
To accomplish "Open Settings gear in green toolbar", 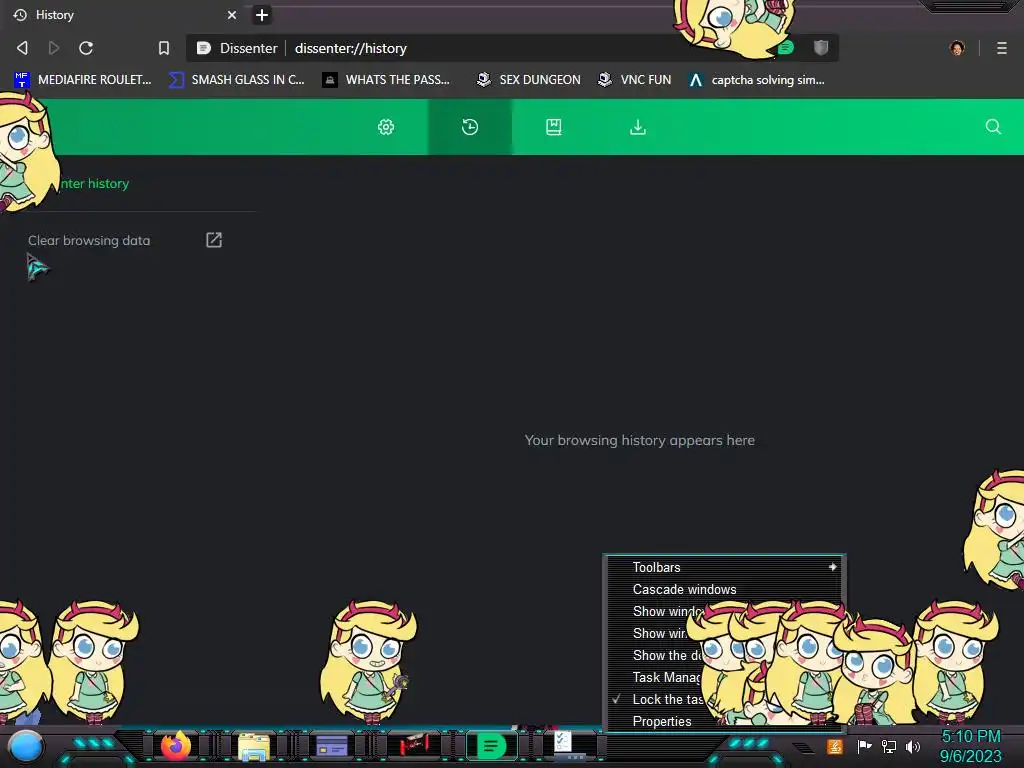I will (x=386, y=127).
